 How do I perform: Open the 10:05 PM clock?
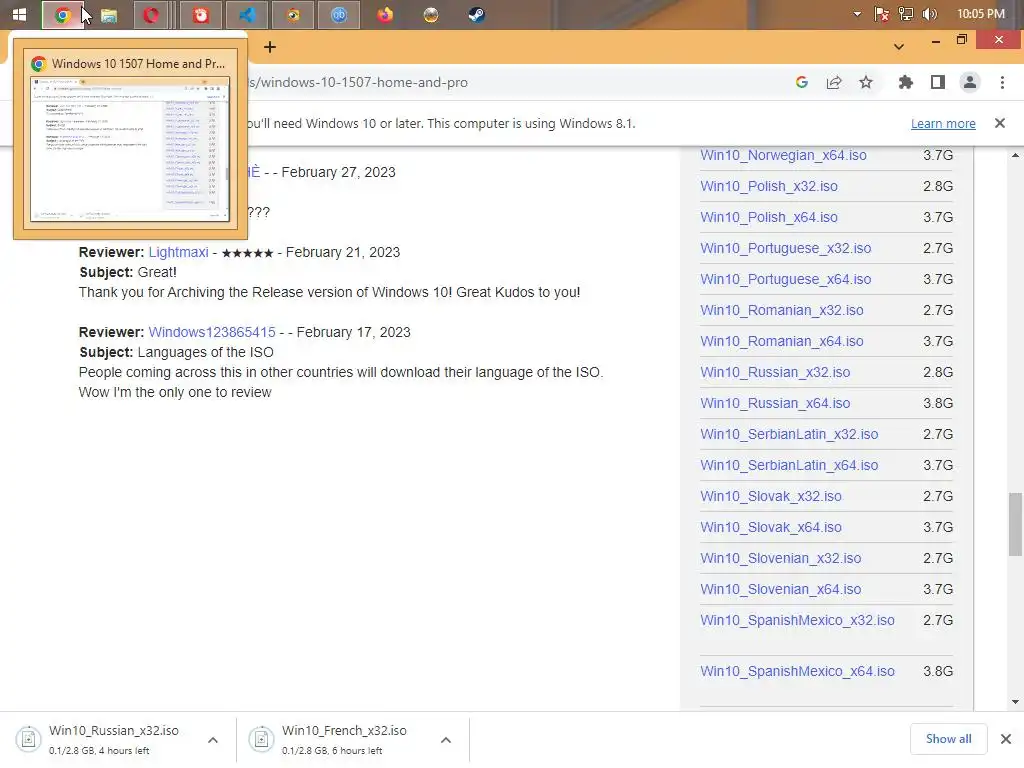(980, 14)
